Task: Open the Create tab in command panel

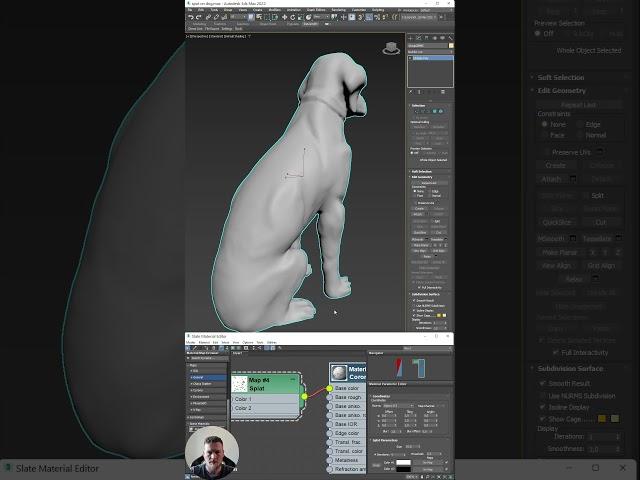Action: [411, 38]
